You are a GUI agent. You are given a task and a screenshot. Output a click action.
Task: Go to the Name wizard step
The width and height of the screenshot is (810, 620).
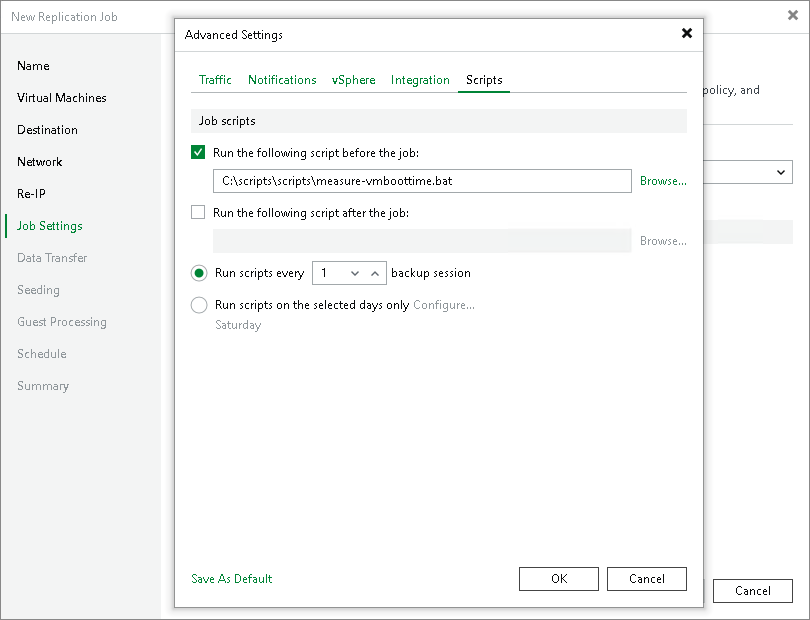pos(33,66)
